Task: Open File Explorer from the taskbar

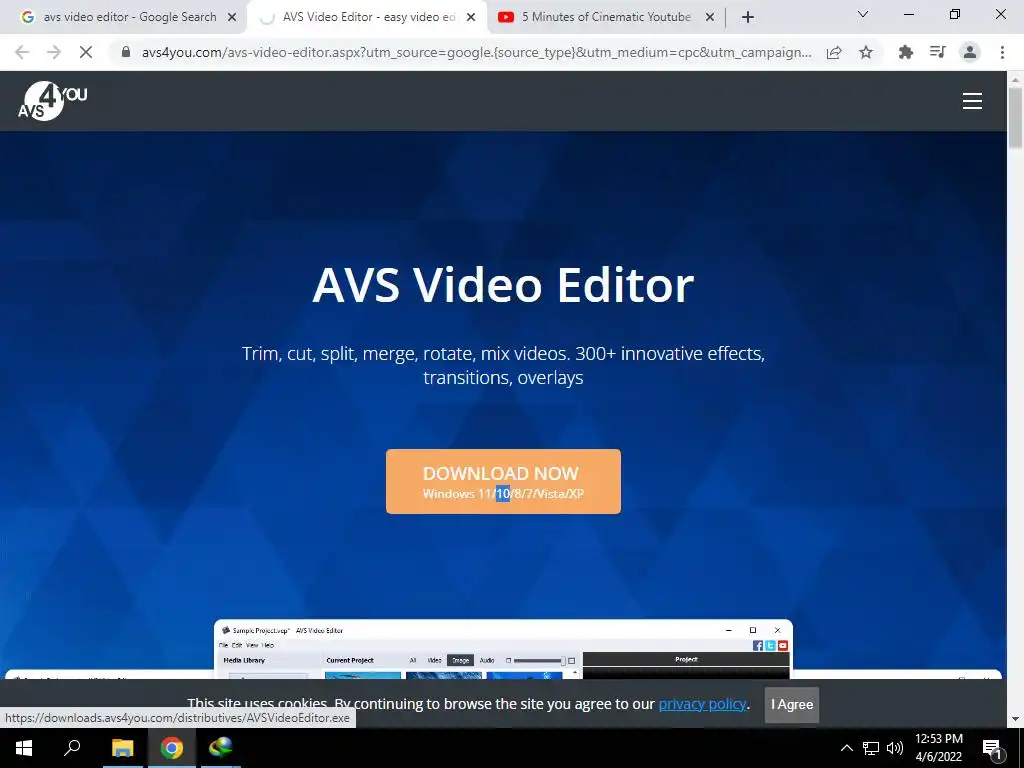Action: pyautogui.click(x=122, y=748)
